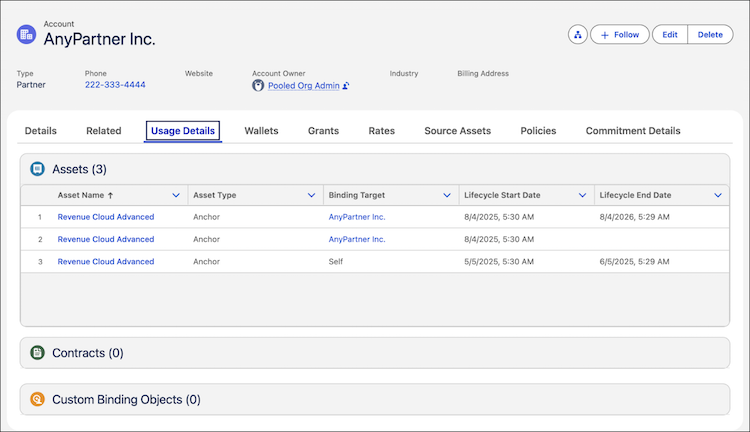Click the 'Partner' type value

(31, 85)
